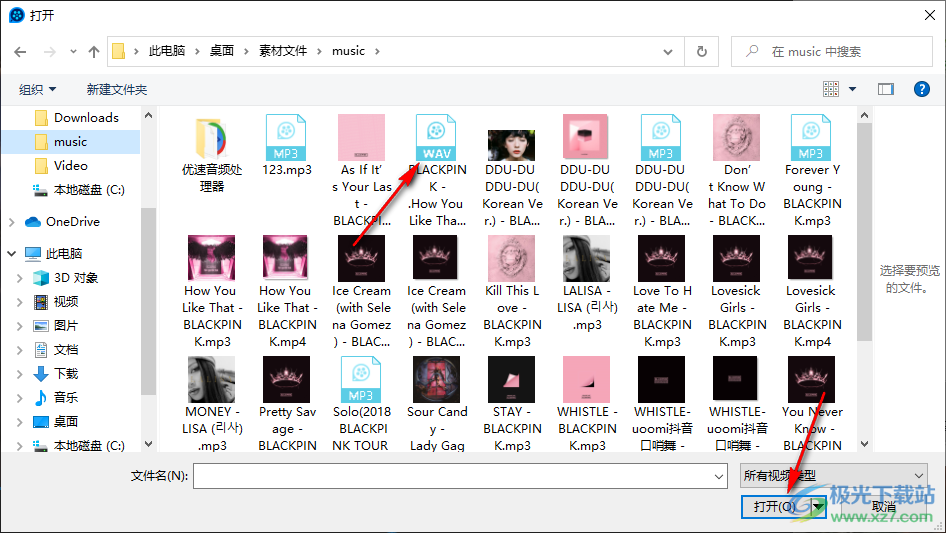Expand OneDrive tree node
Screen dimensions: 946x533
[x=12, y=222]
